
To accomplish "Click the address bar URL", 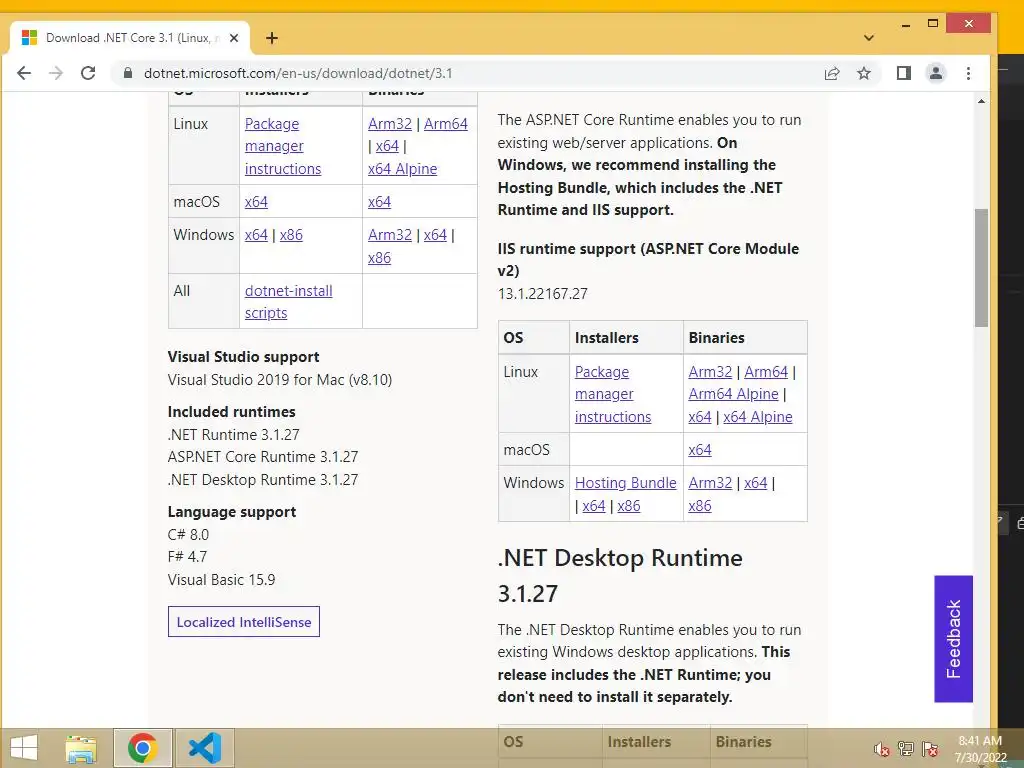I will click(298, 73).
